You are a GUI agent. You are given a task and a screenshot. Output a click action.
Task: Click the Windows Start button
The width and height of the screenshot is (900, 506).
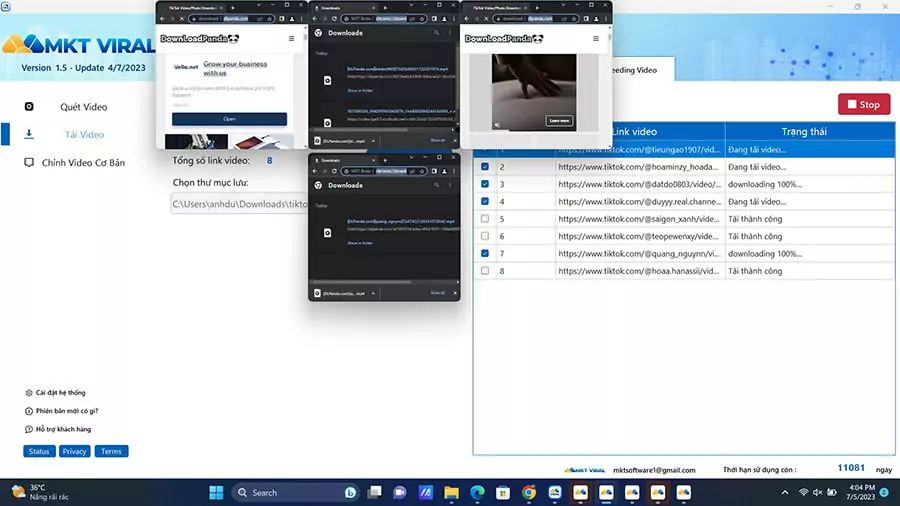point(216,492)
